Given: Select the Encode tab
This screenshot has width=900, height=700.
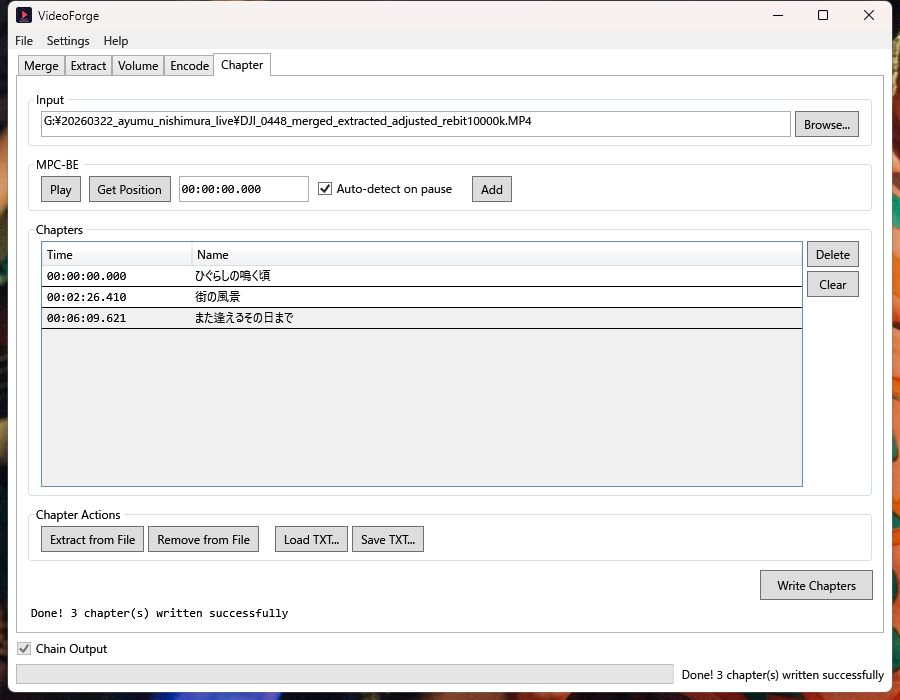Looking at the screenshot, I should click(189, 66).
